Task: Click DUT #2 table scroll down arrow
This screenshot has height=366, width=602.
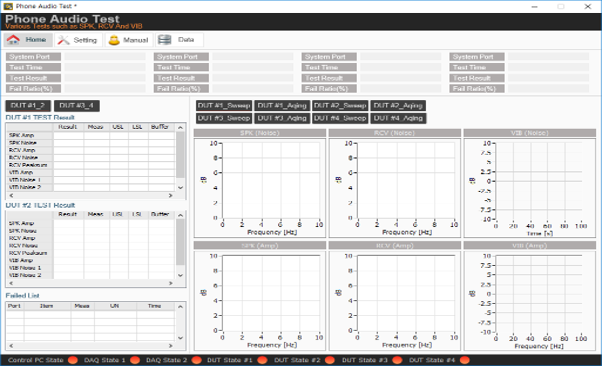Action: pyautogui.click(x=180, y=275)
